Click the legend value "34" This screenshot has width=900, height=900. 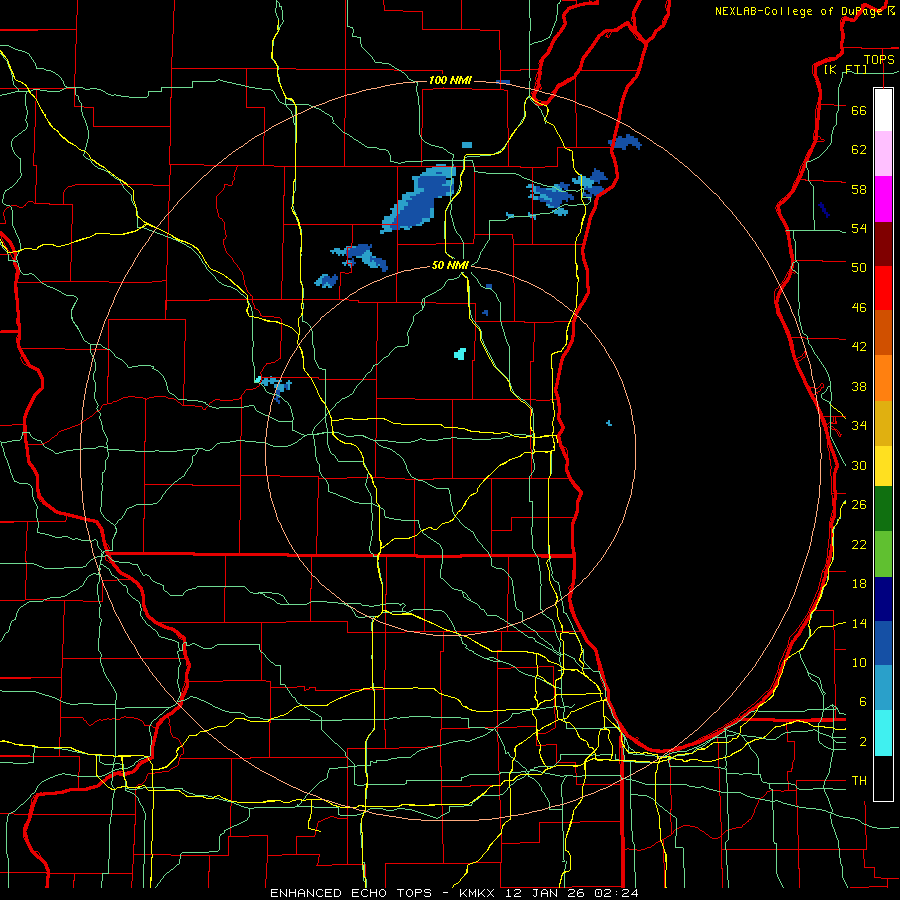click(x=859, y=426)
